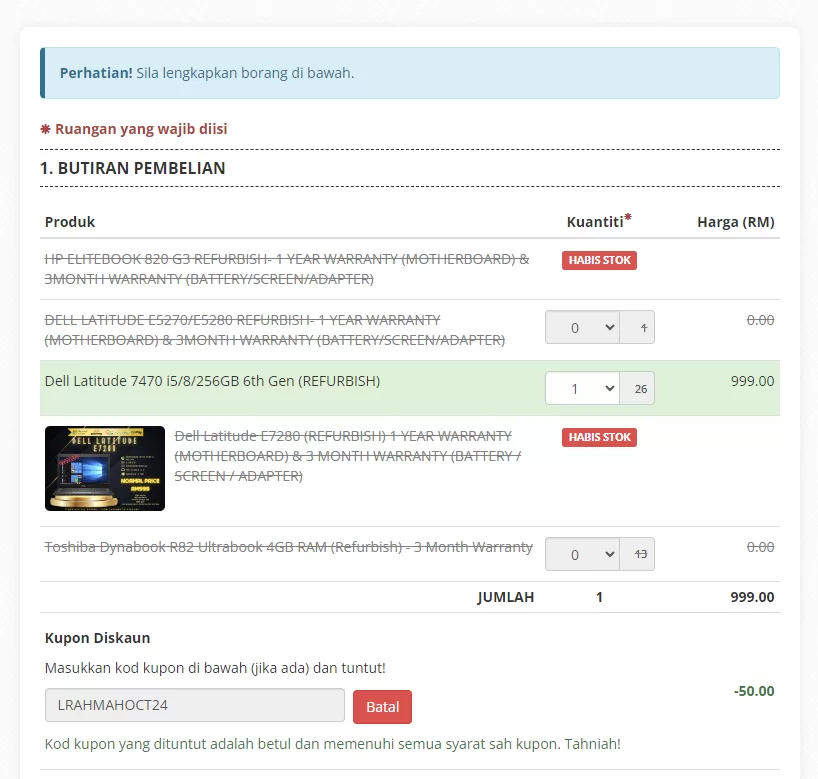The image size is (818, 779).
Task: Click the JUMLAH total label
Action: click(x=506, y=597)
